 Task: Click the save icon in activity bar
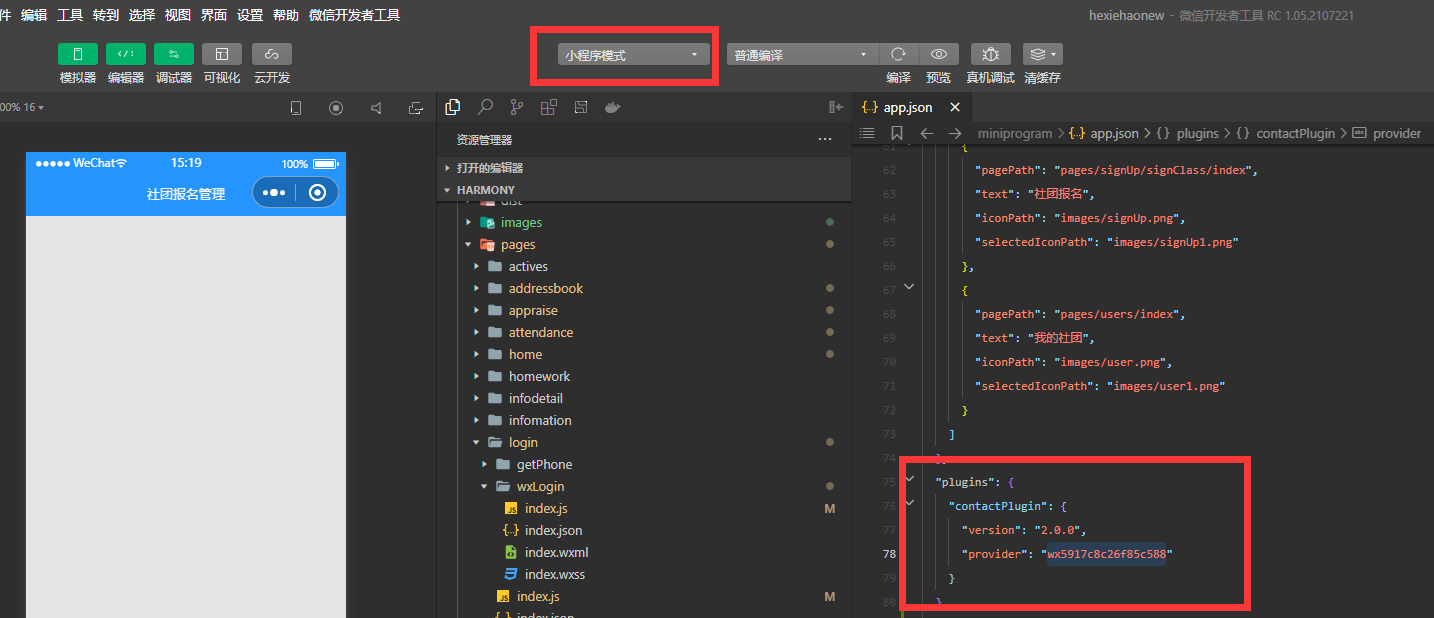click(581, 107)
